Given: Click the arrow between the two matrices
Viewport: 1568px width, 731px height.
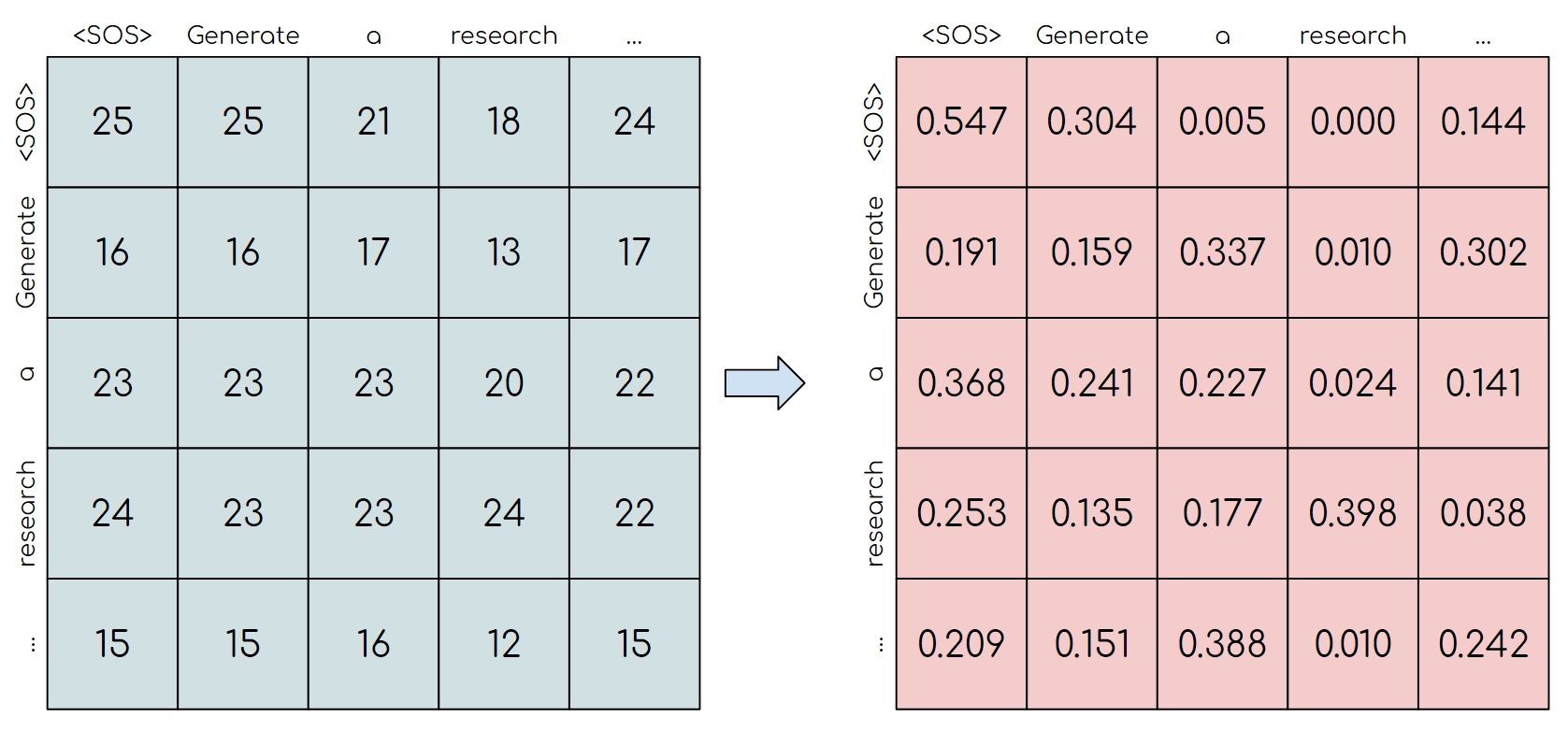Looking at the screenshot, I should coord(764,382).
